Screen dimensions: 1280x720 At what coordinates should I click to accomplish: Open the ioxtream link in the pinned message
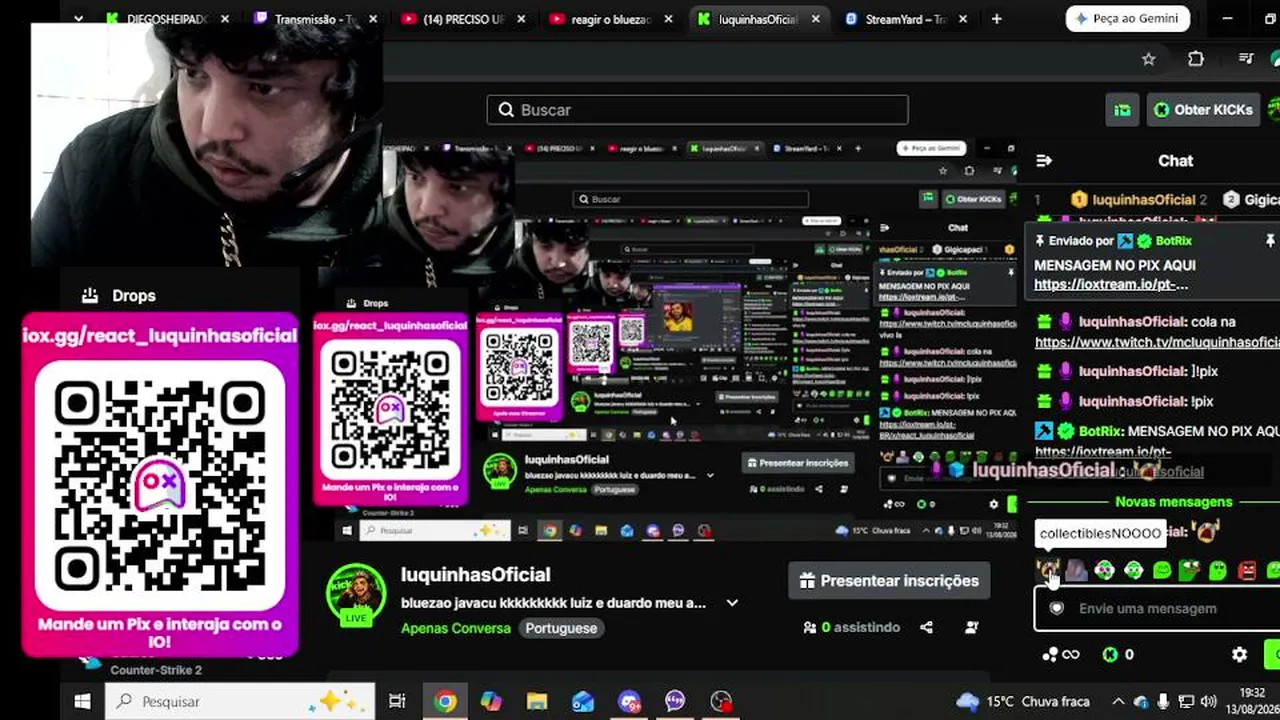pyautogui.click(x=1111, y=284)
